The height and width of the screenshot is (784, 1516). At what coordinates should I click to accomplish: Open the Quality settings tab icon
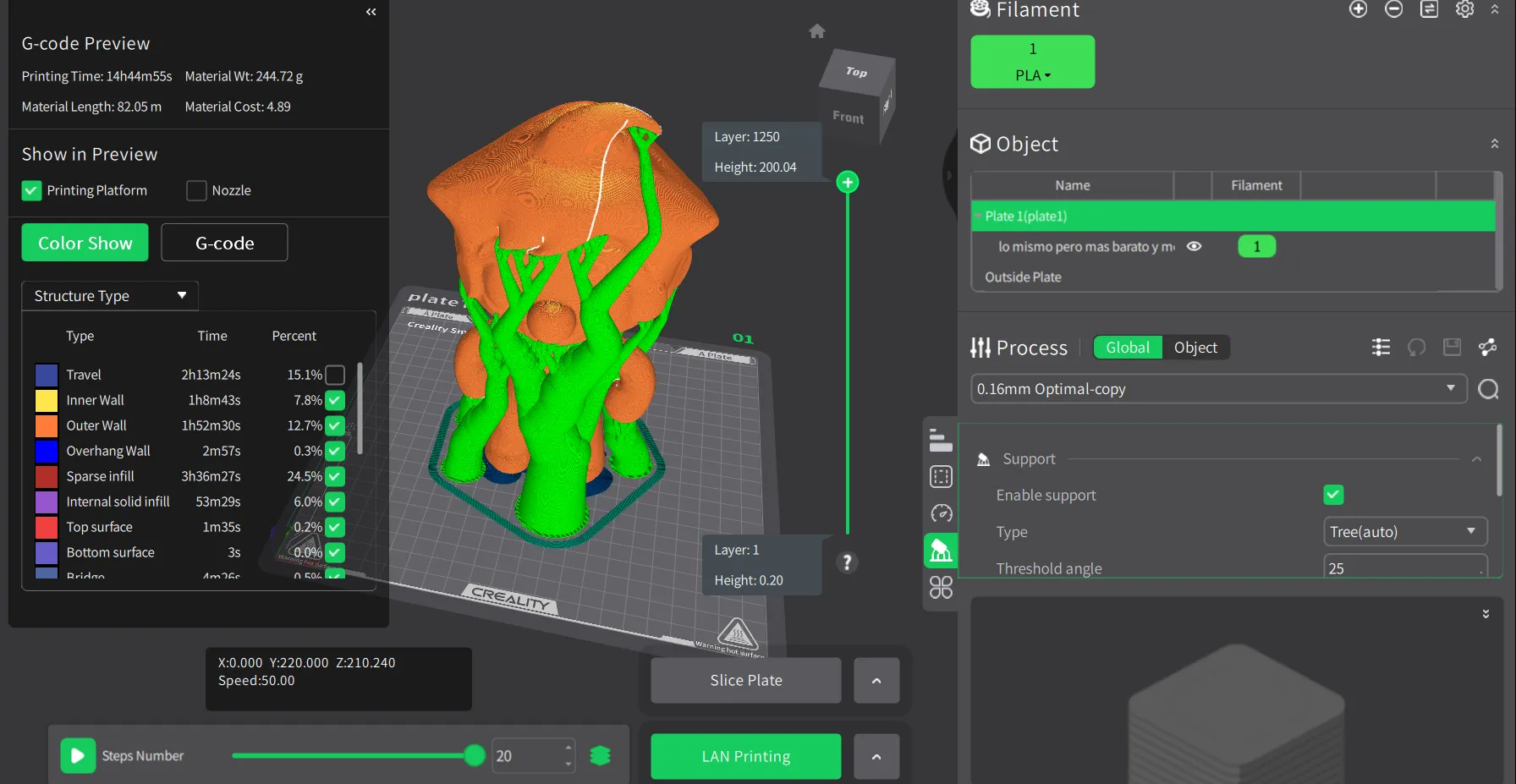tap(941, 441)
